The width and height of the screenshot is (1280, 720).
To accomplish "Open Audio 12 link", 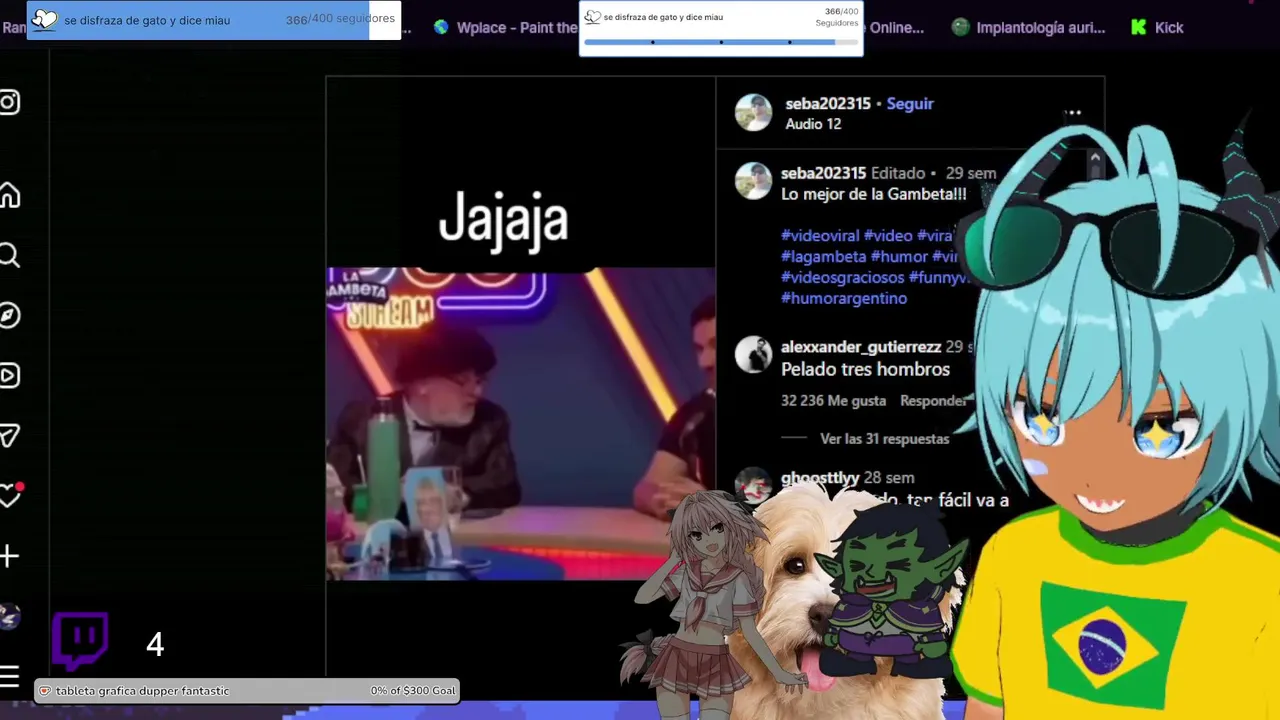I will coord(813,124).
